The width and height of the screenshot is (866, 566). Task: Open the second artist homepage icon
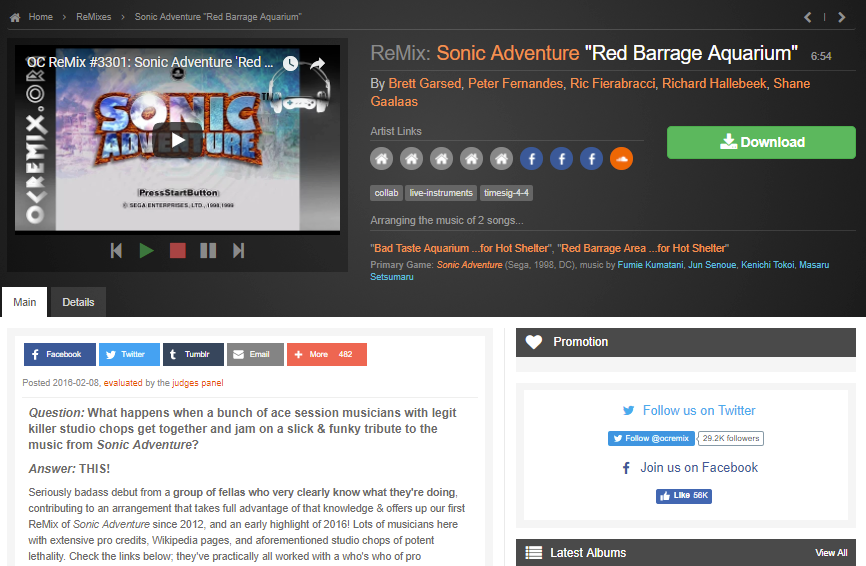click(411, 159)
